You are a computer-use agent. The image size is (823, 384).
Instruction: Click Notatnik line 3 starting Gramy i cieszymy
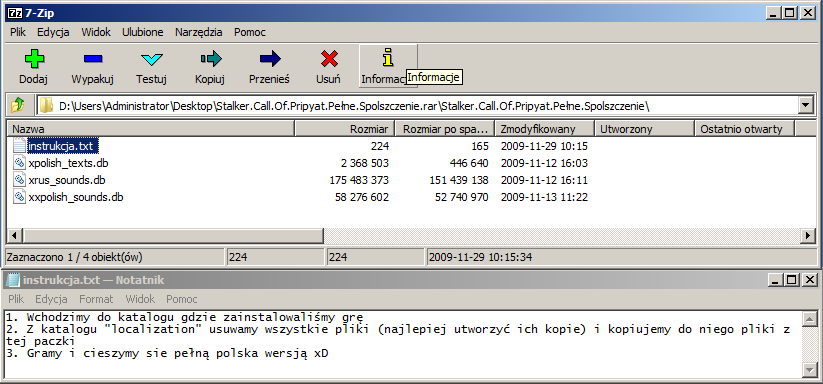tap(168, 354)
